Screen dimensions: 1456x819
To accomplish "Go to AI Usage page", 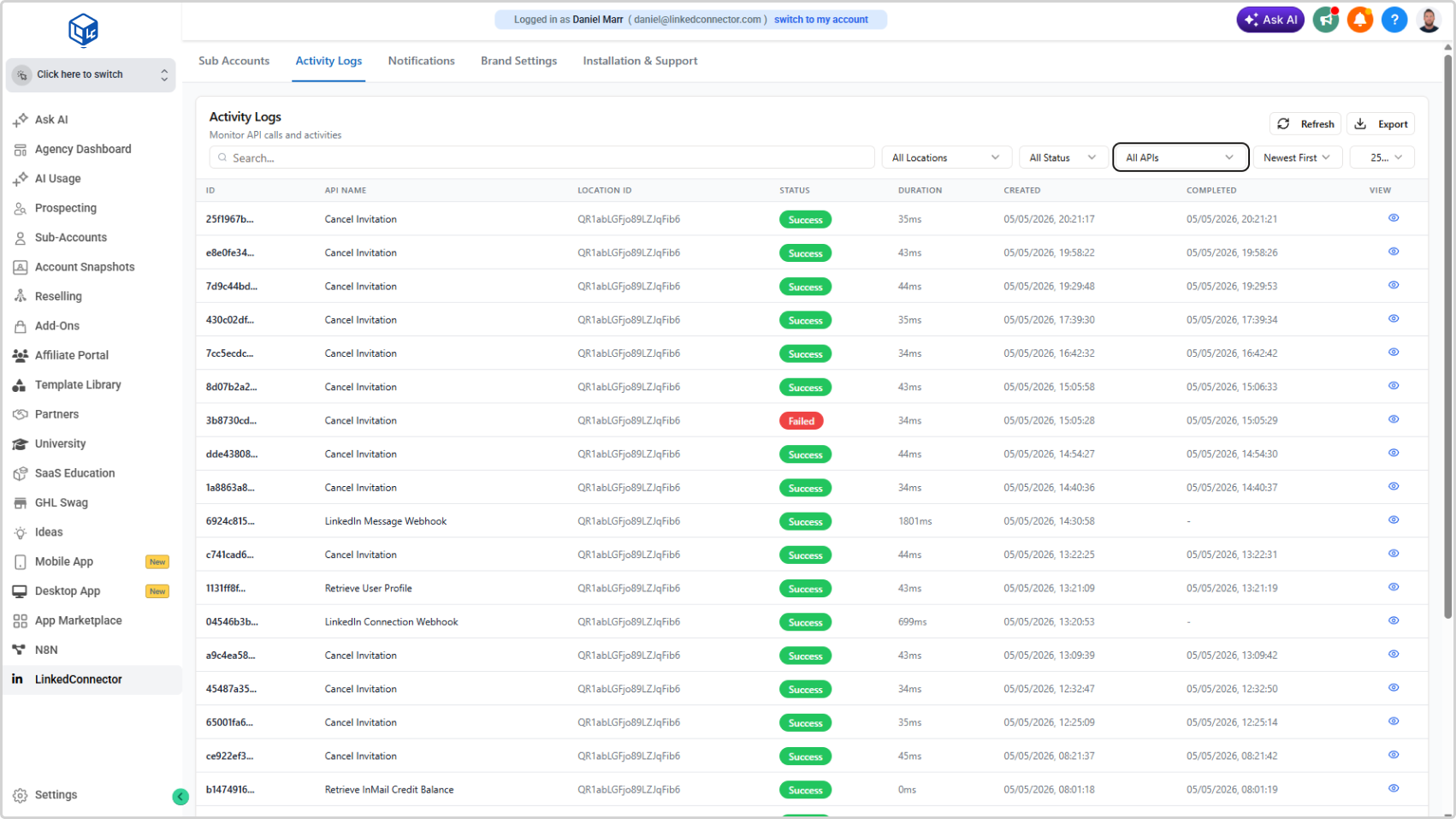I will 57,179.
